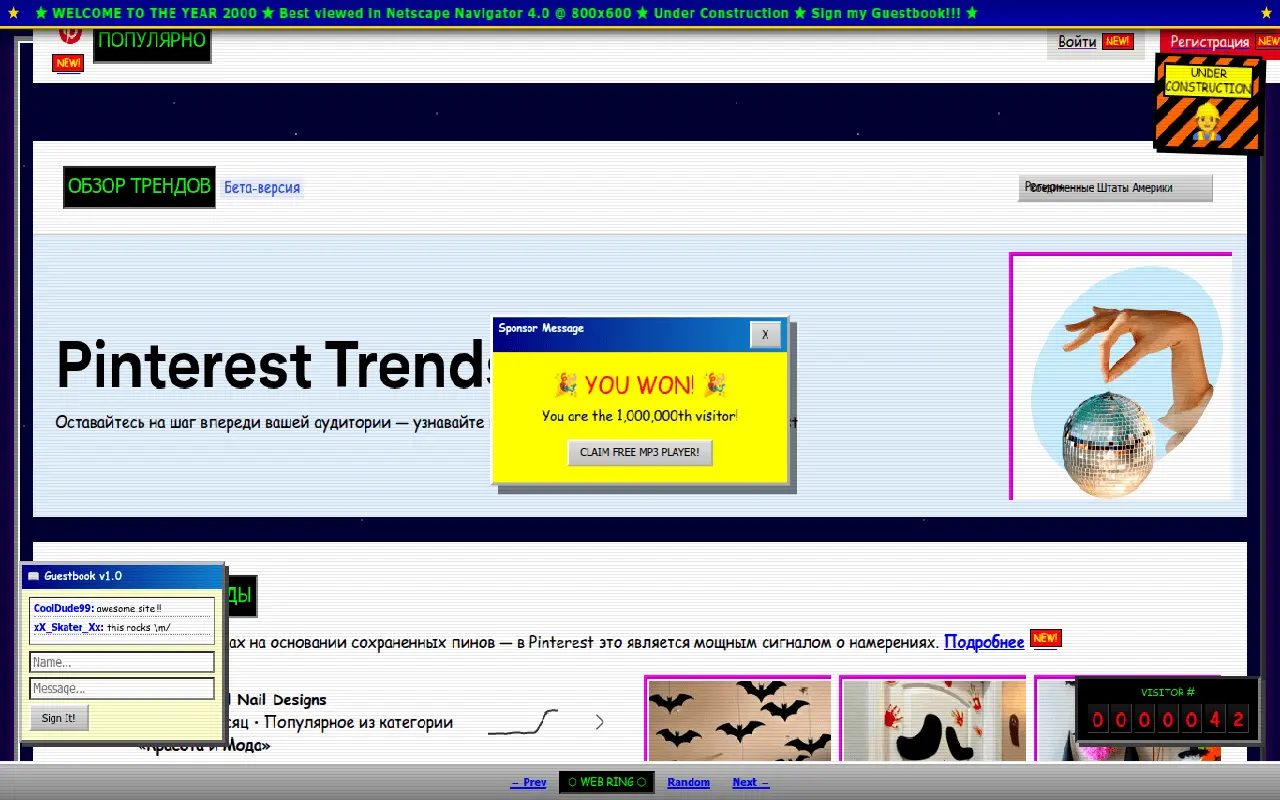Click the Sign It! guestbook button
The image size is (1280, 800).
coord(59,718)
